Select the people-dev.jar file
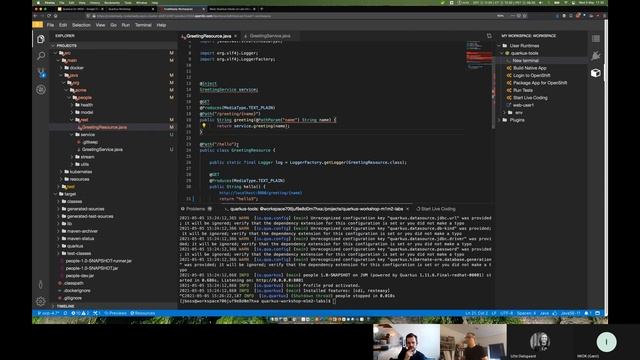Image resolution: width=640 pixels, height=360 pixels. 80,276
